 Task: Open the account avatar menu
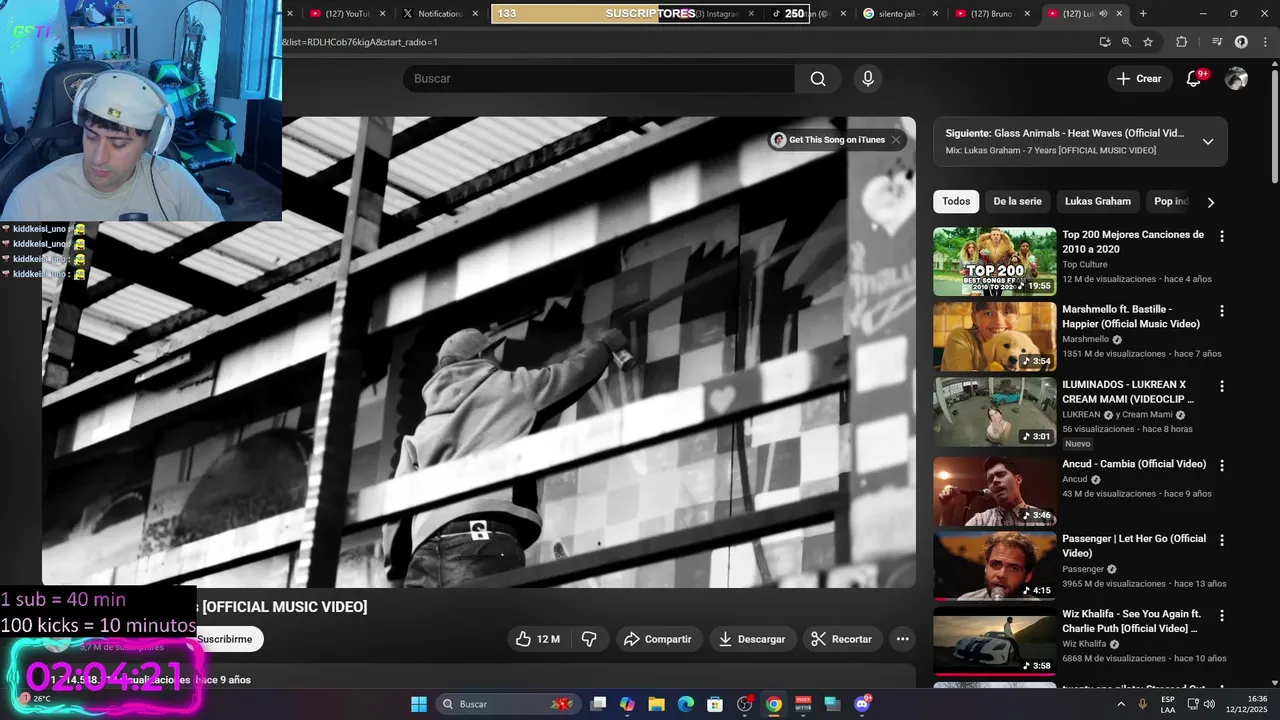[x=1237, y=79]
